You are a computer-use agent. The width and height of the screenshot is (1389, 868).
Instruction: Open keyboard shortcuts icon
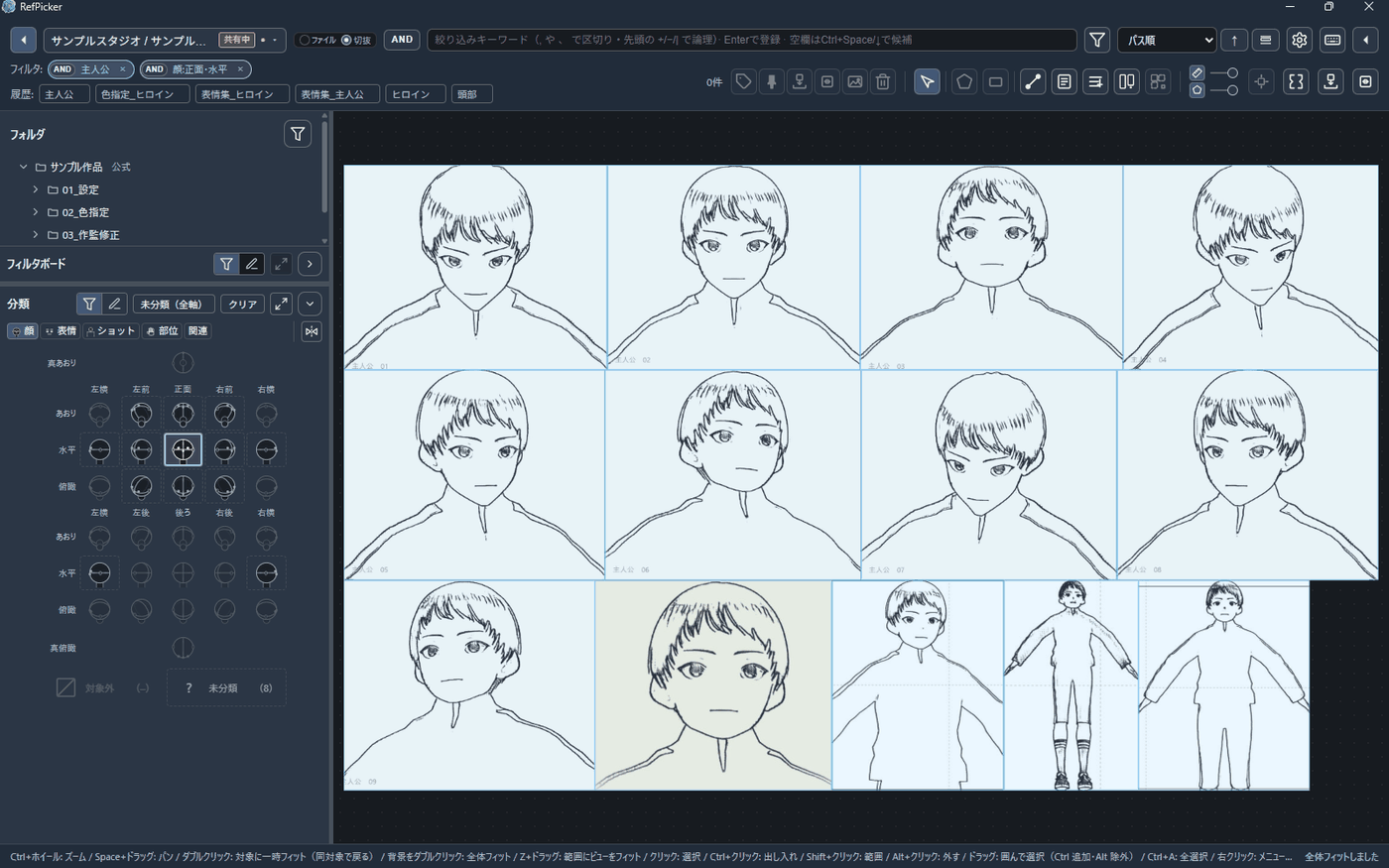(1332, 40)
